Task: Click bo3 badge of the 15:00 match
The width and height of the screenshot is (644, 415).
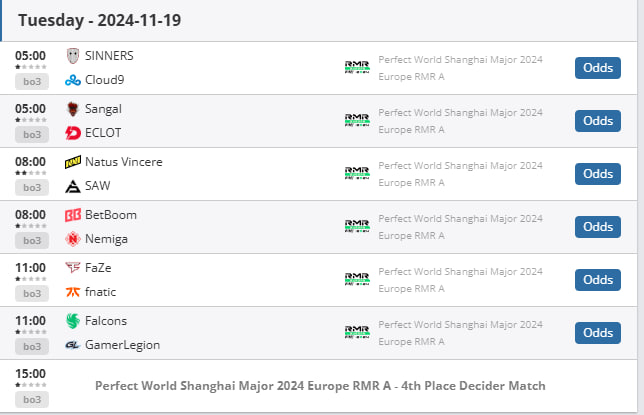Action: (32, 400)
